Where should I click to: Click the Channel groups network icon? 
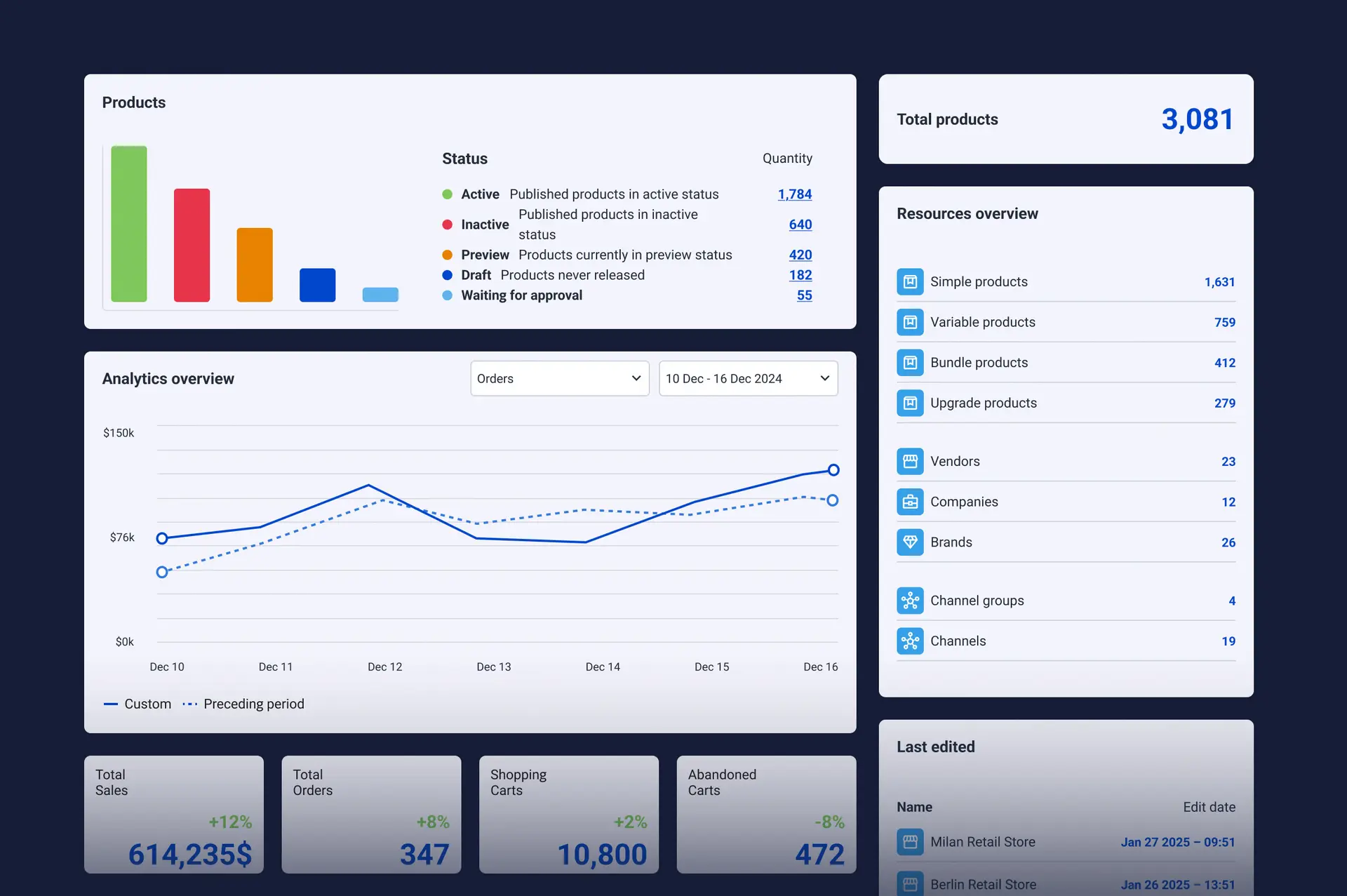(x=910, y=601)
